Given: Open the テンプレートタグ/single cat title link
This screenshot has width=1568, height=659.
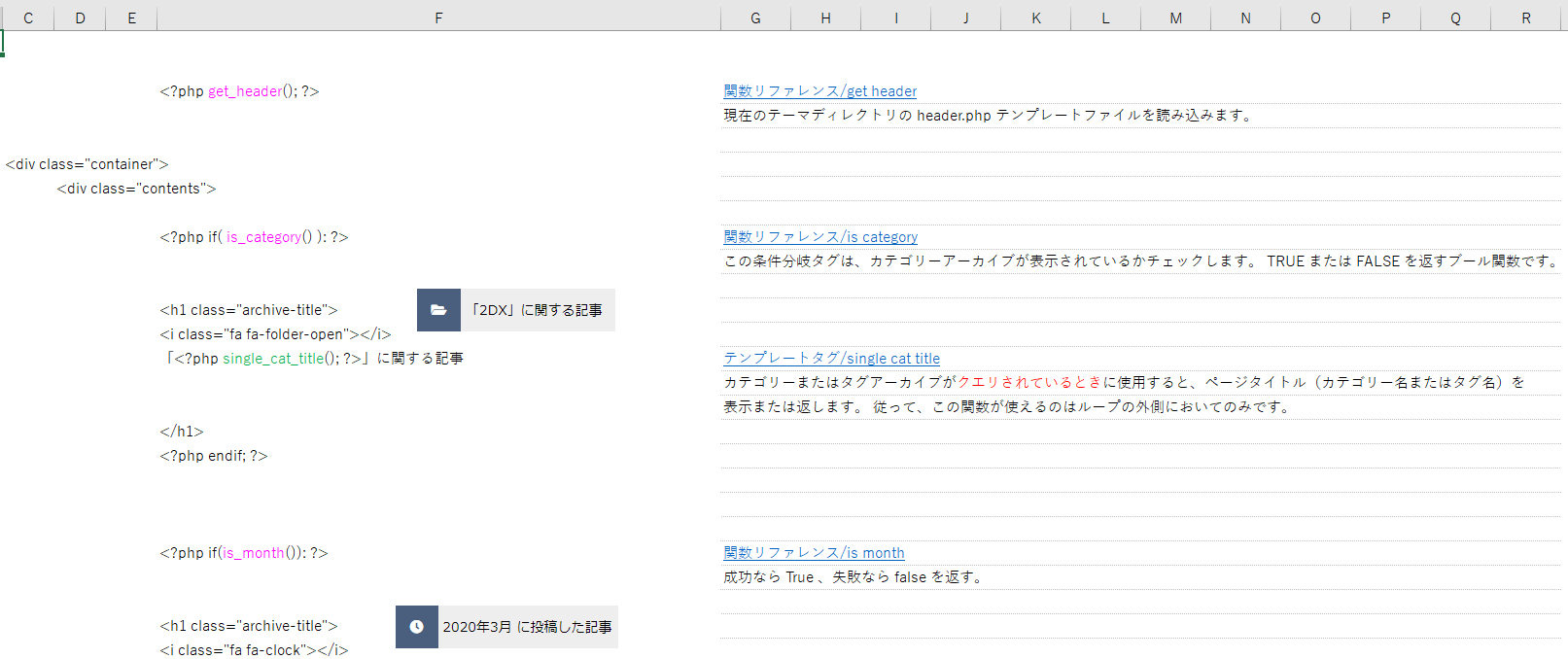Looking at the screenshot, I should [831, 359].
